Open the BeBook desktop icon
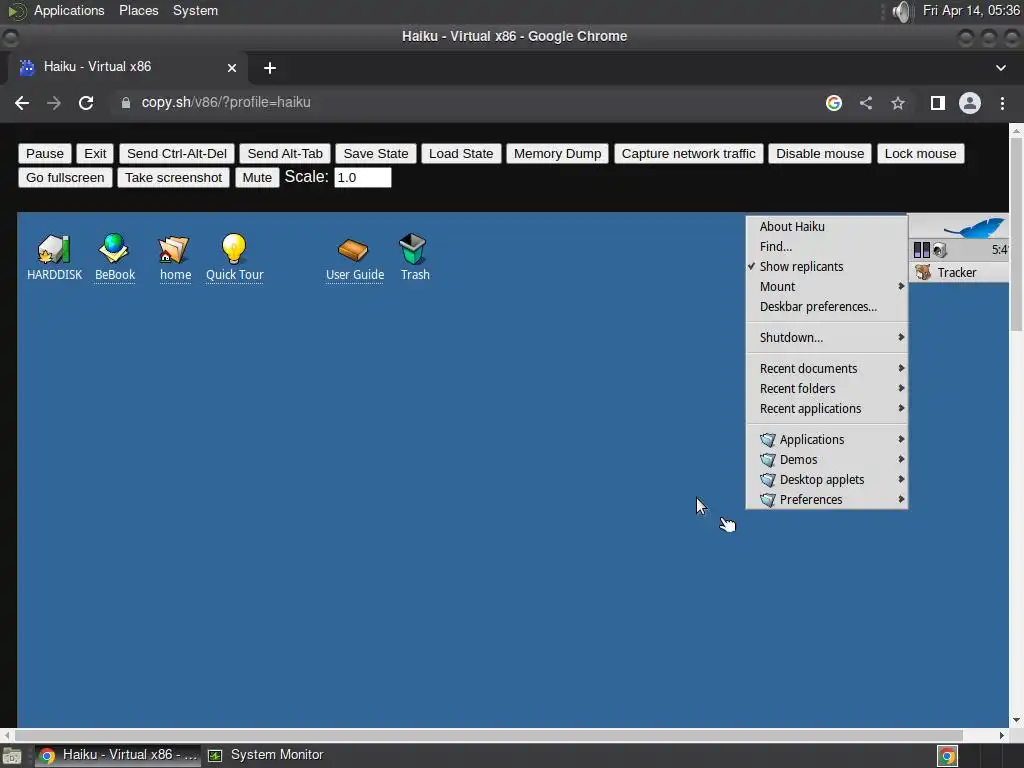This screenshot has height=768, width=1024. click(x=114, y=249)
